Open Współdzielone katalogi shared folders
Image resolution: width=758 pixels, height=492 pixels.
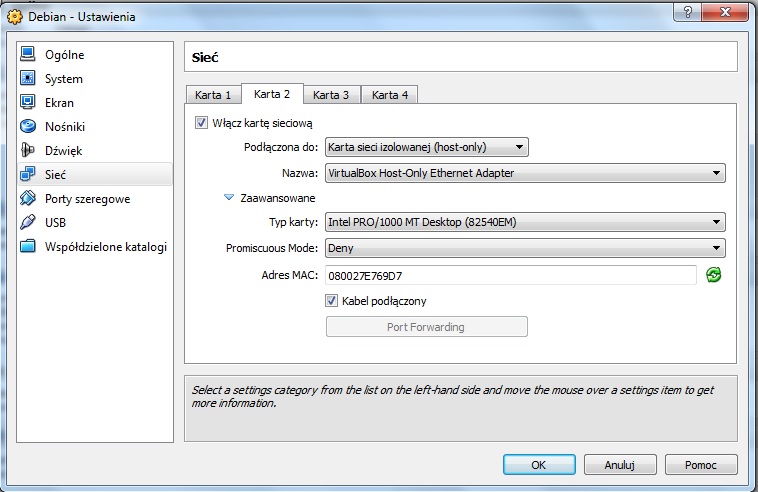105,247
